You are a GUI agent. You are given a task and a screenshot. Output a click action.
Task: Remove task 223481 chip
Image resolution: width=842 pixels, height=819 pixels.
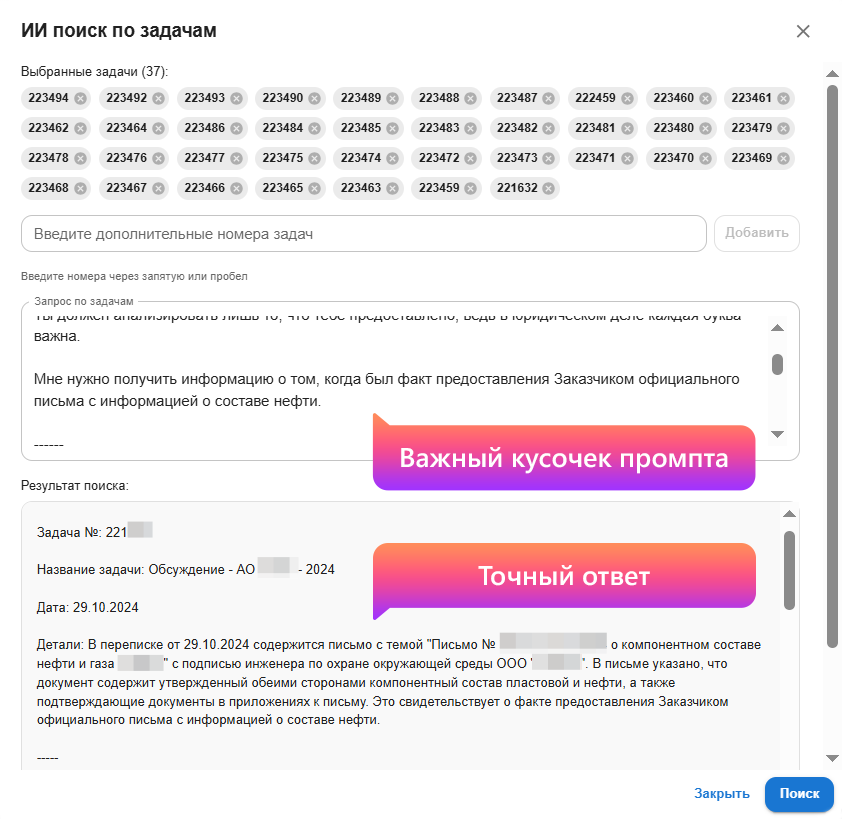(x=627, y=128)
